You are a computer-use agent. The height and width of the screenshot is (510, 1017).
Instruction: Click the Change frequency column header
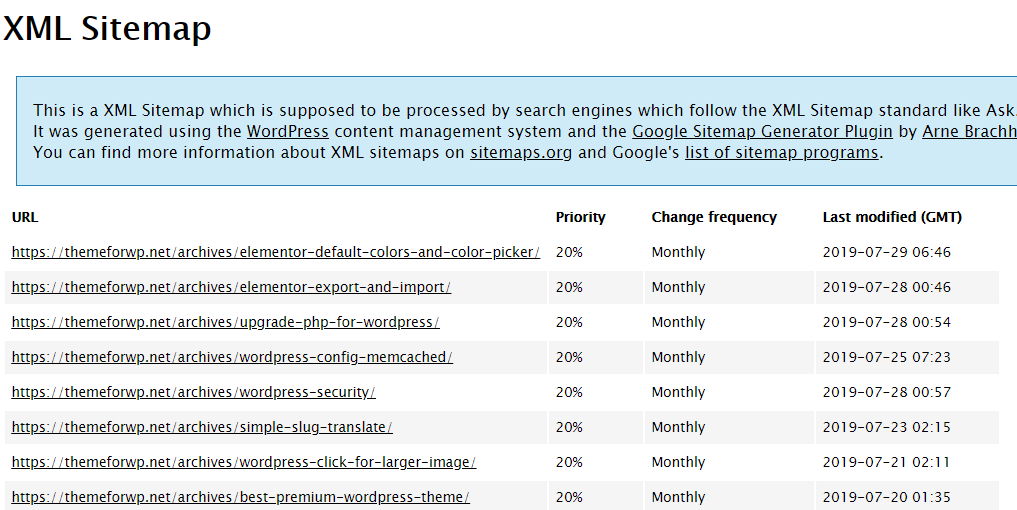click(714, 217)
